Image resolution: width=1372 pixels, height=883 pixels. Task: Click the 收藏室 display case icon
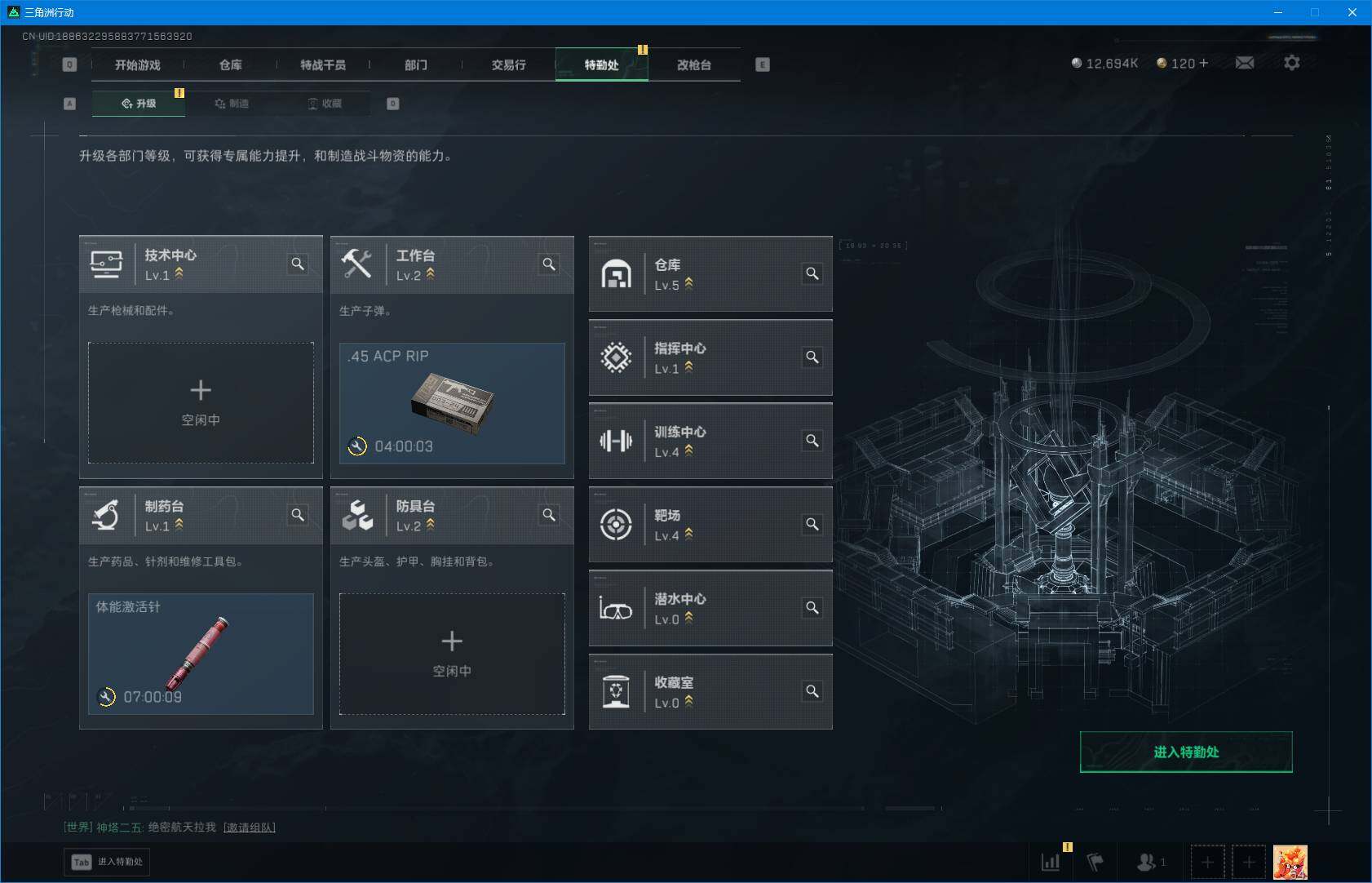pyautogui.click(x=617, y=691)
